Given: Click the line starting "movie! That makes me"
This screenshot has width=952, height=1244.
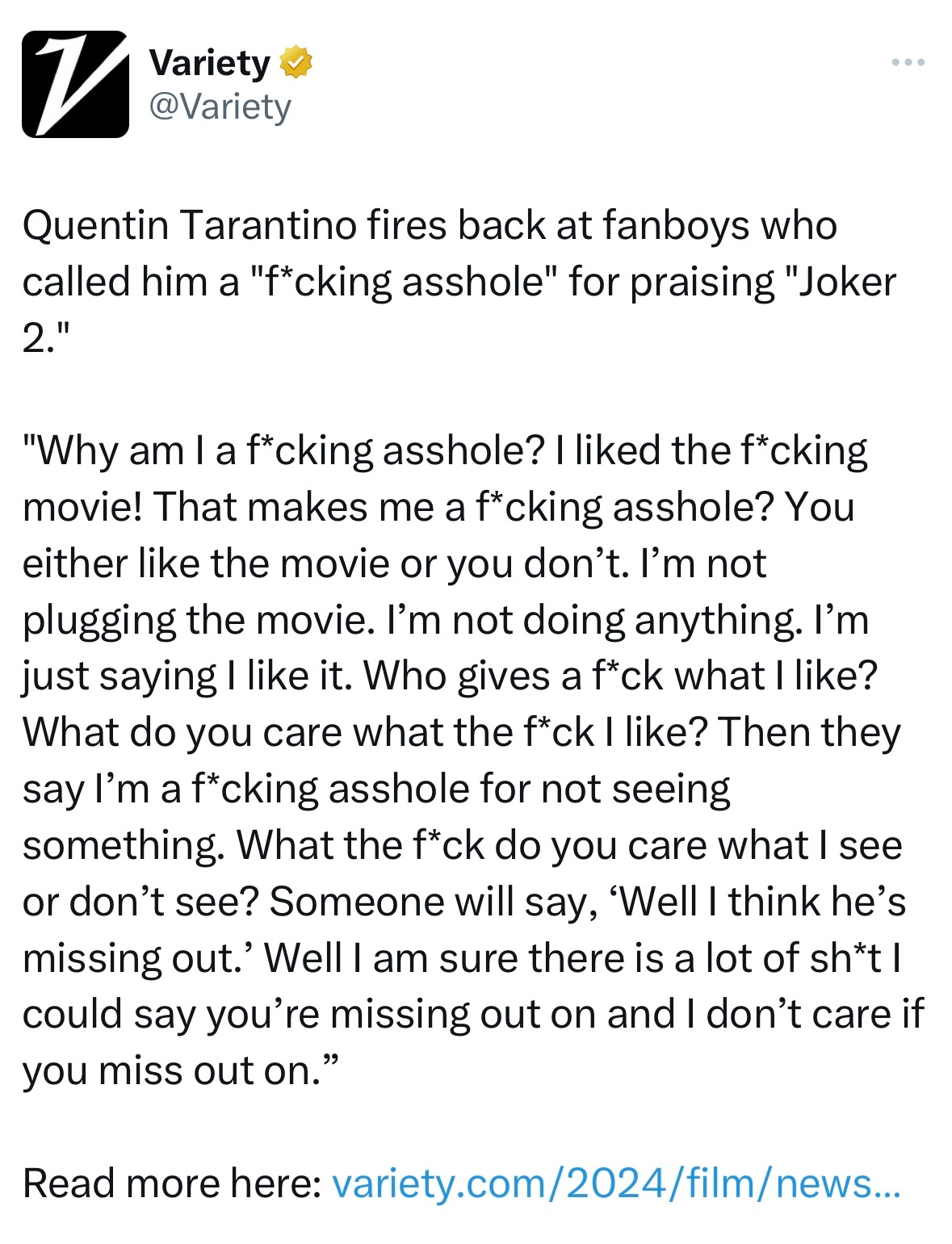Looking at the screenshot, I should coord(438,507).
